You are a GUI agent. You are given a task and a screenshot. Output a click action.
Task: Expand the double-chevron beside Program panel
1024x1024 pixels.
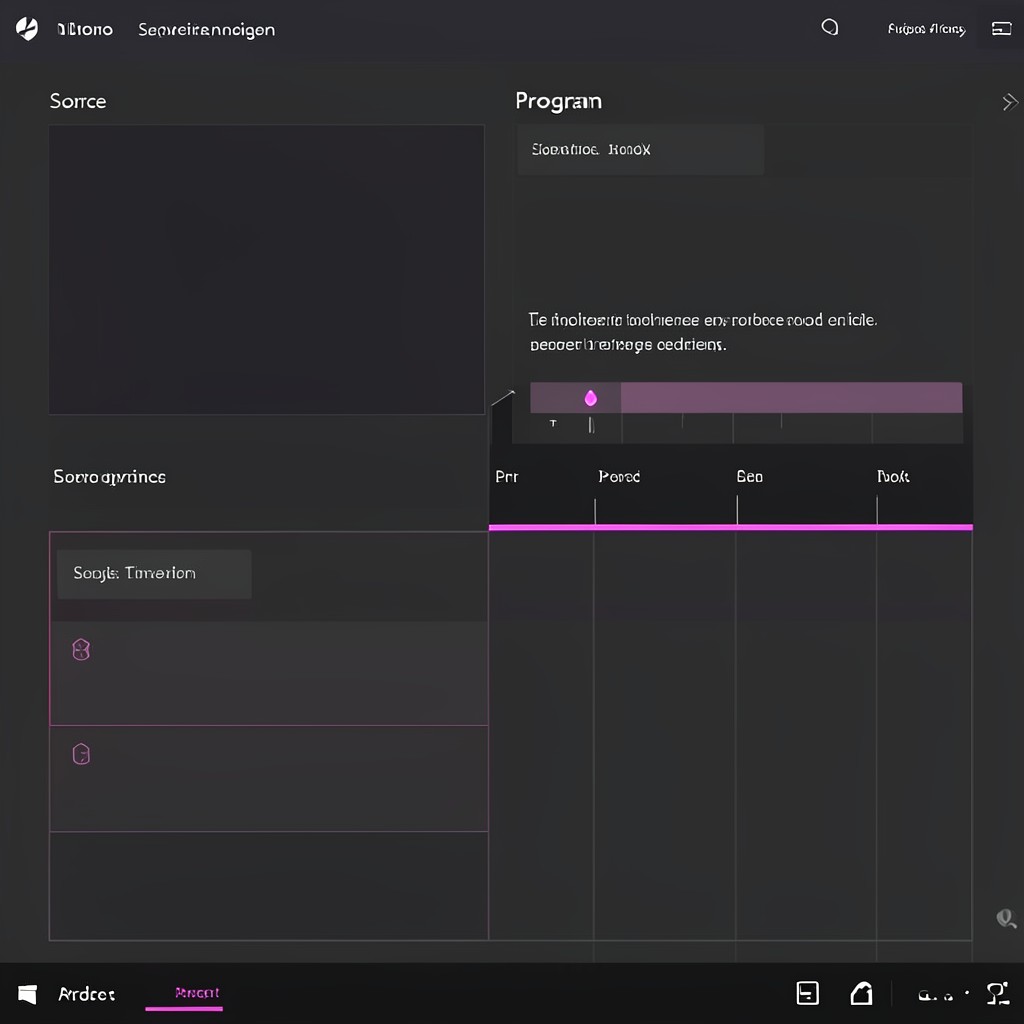click(x=1010, y=103)
